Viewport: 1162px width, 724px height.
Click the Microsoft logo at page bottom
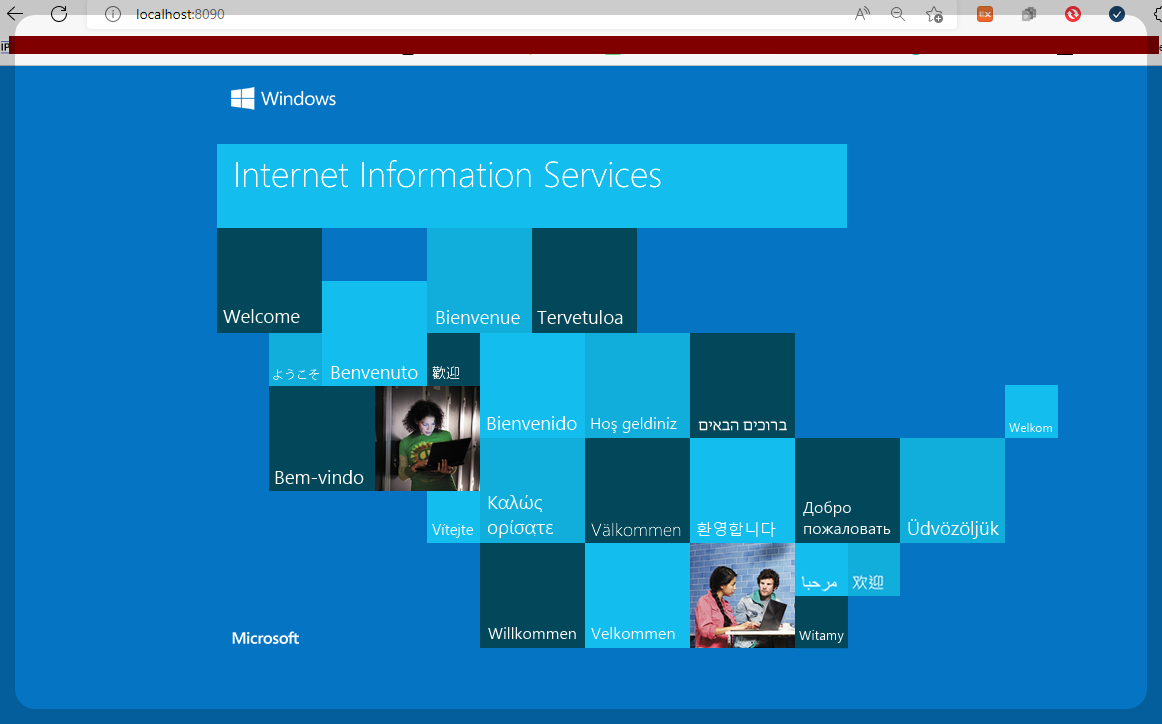pos(265,638)
